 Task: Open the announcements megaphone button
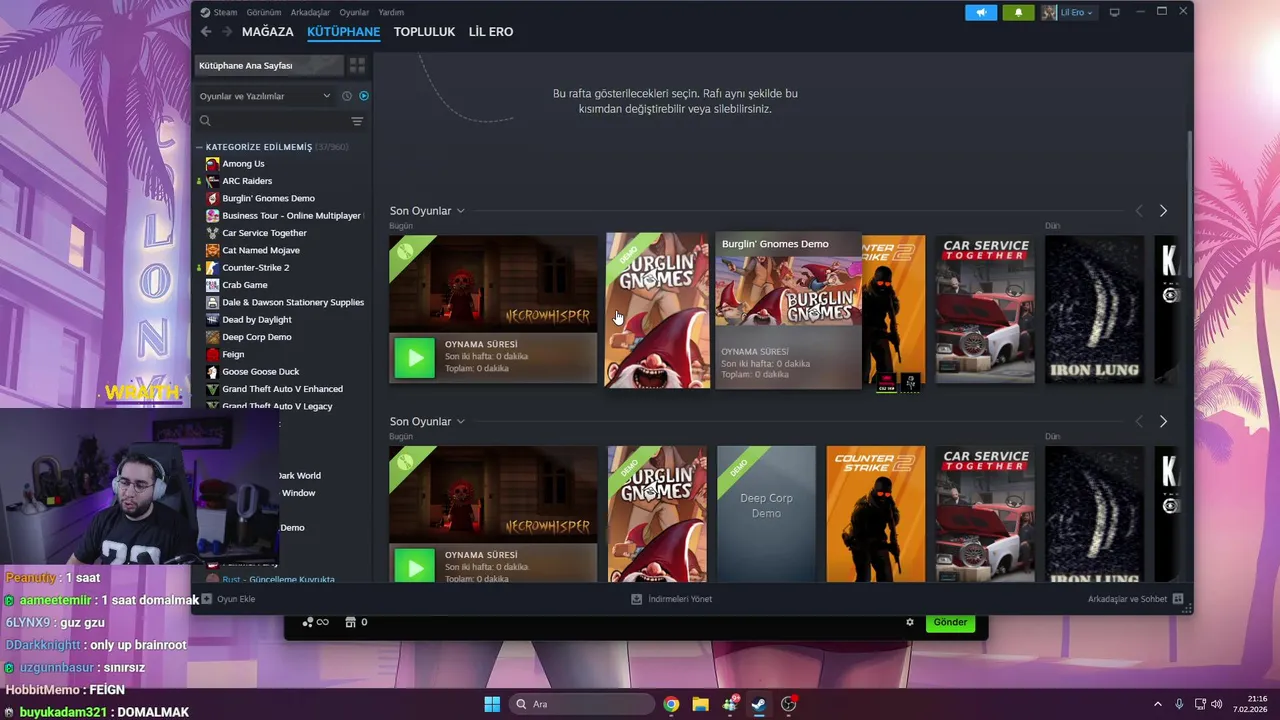click(x=981, y=12)
